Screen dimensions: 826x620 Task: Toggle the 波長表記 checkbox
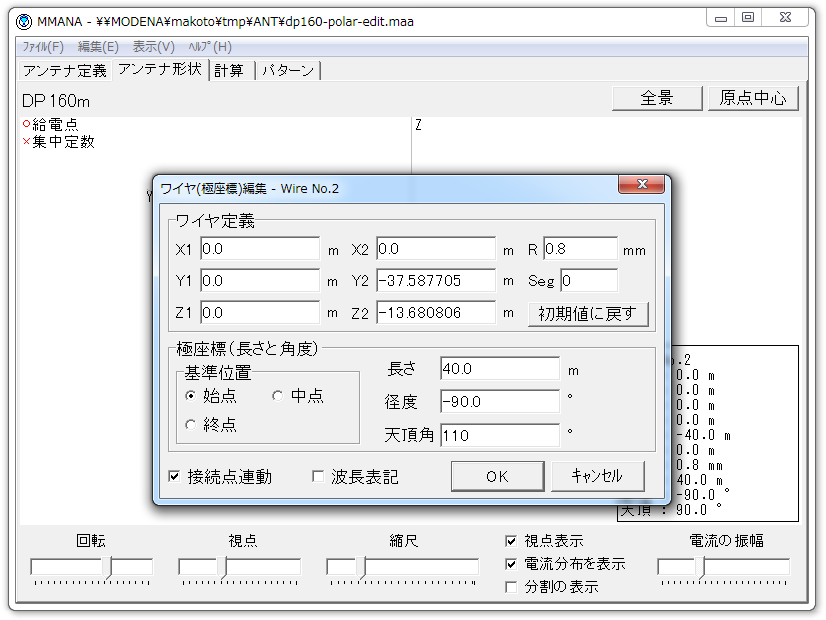coord(319,477)
